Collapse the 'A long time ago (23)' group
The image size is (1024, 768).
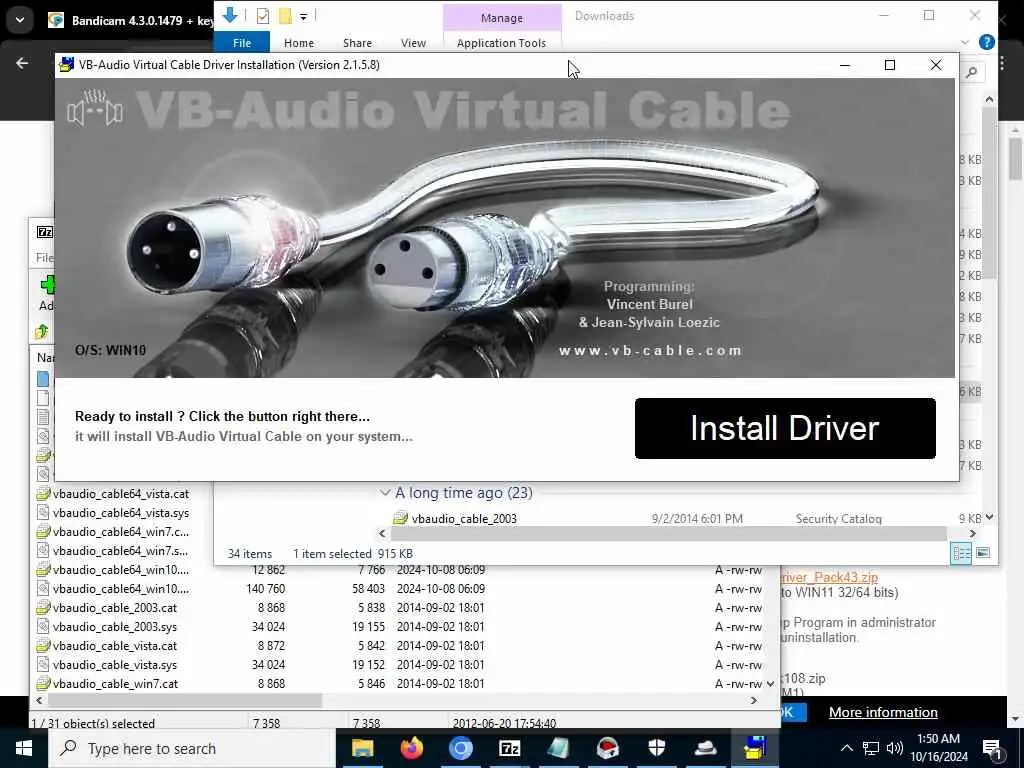click(x=385, y=493)
